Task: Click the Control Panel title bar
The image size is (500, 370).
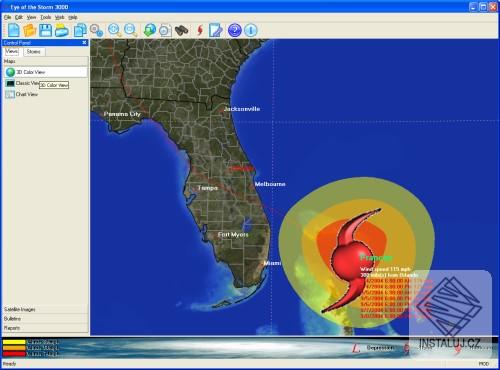Action: point(45,43)
